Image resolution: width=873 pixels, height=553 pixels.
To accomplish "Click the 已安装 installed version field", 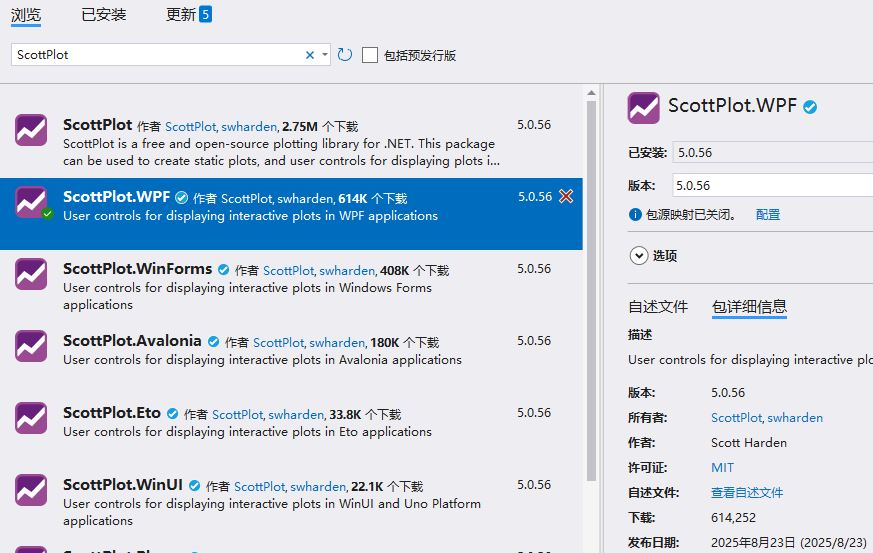I will point(773,152).
